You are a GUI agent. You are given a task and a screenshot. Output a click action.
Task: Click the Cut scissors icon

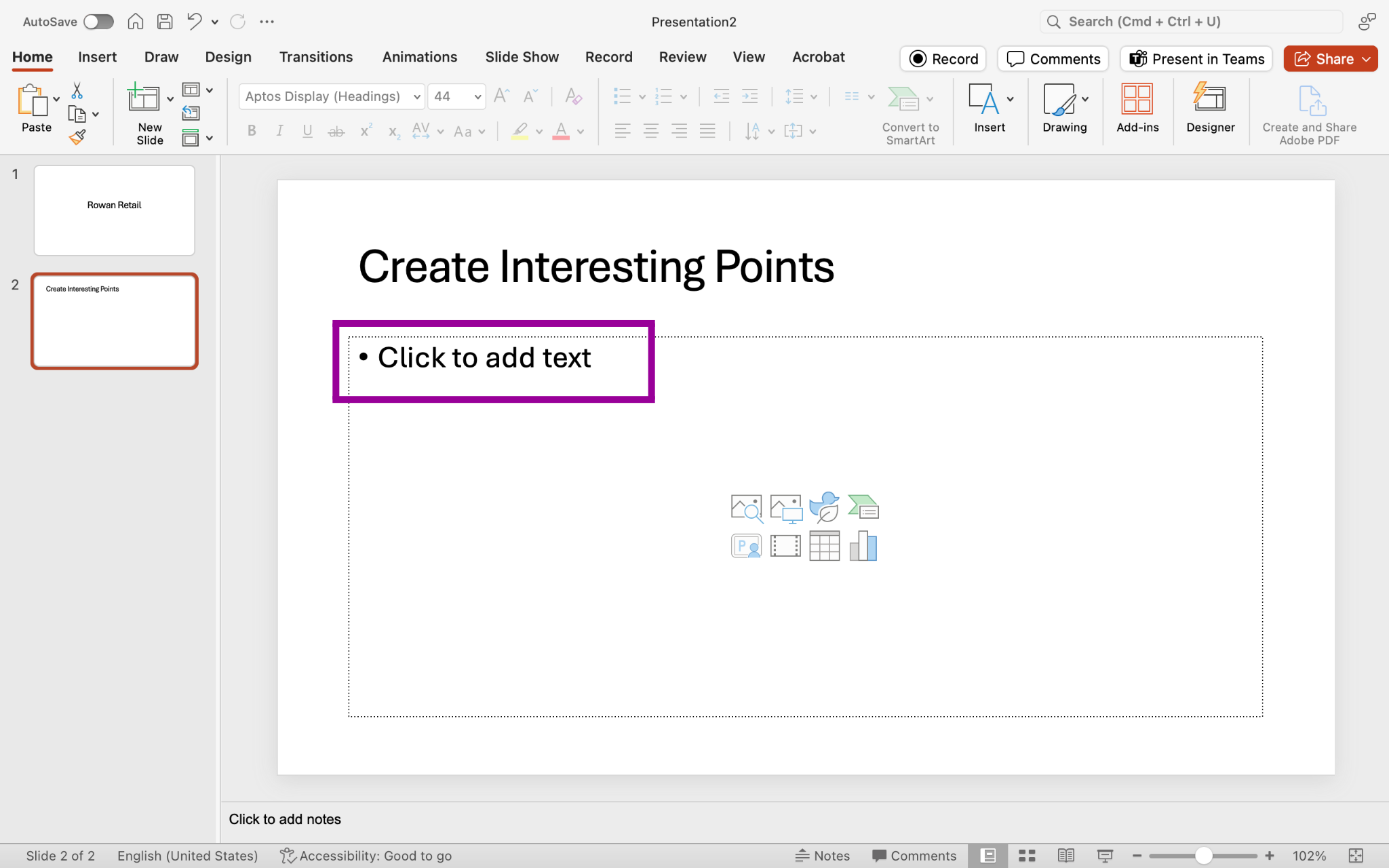[x=77, y=90]
